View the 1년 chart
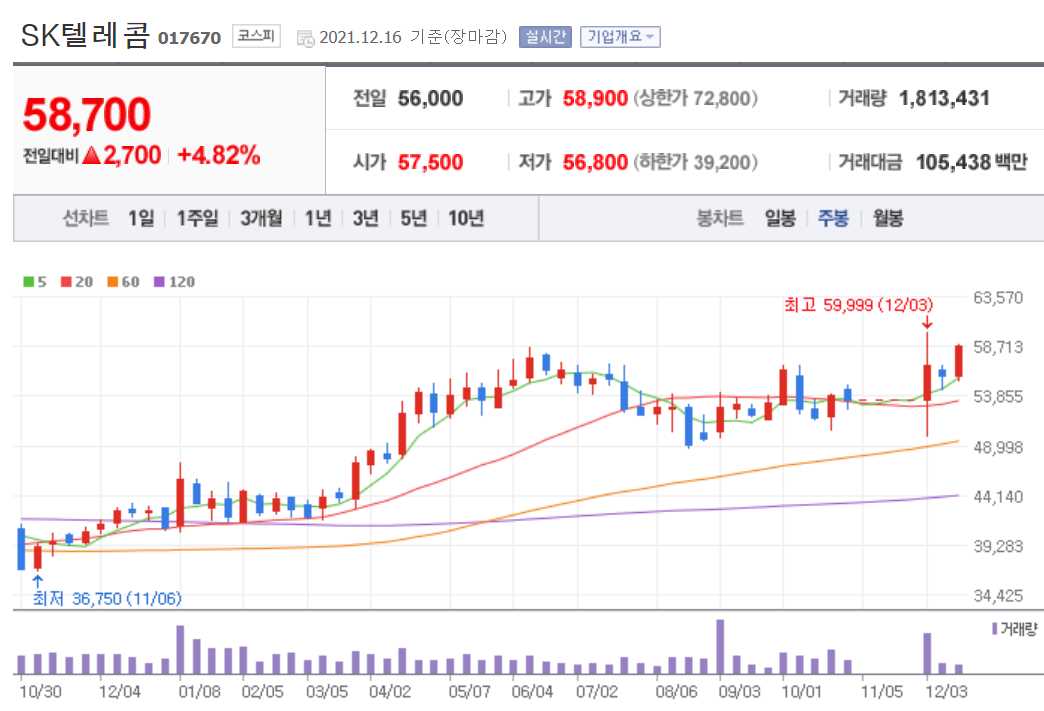Viewport: 1044px width, 711px height. [317, 217]
